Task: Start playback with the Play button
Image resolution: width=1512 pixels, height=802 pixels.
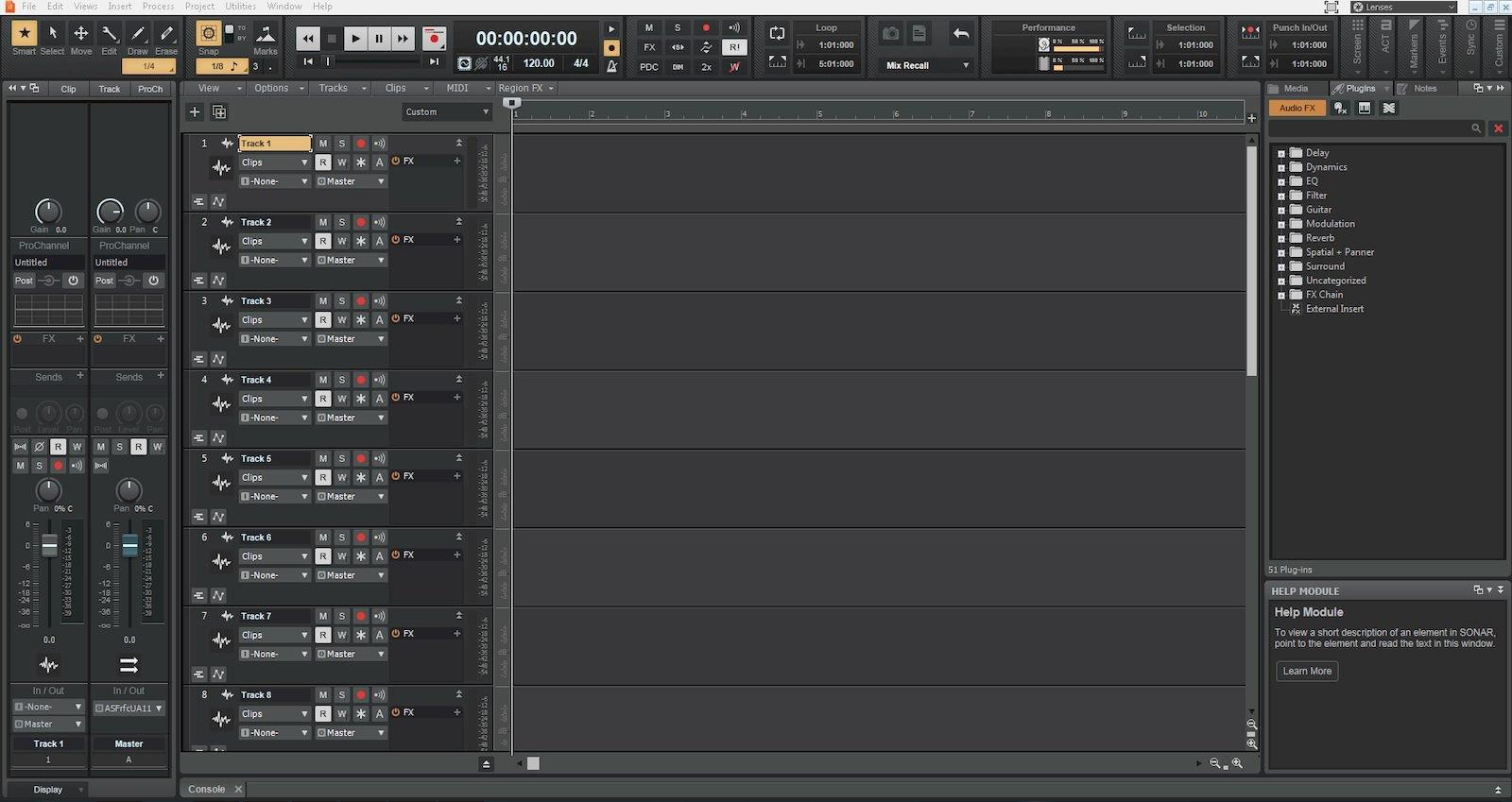Action: click(x=355, y=39)
